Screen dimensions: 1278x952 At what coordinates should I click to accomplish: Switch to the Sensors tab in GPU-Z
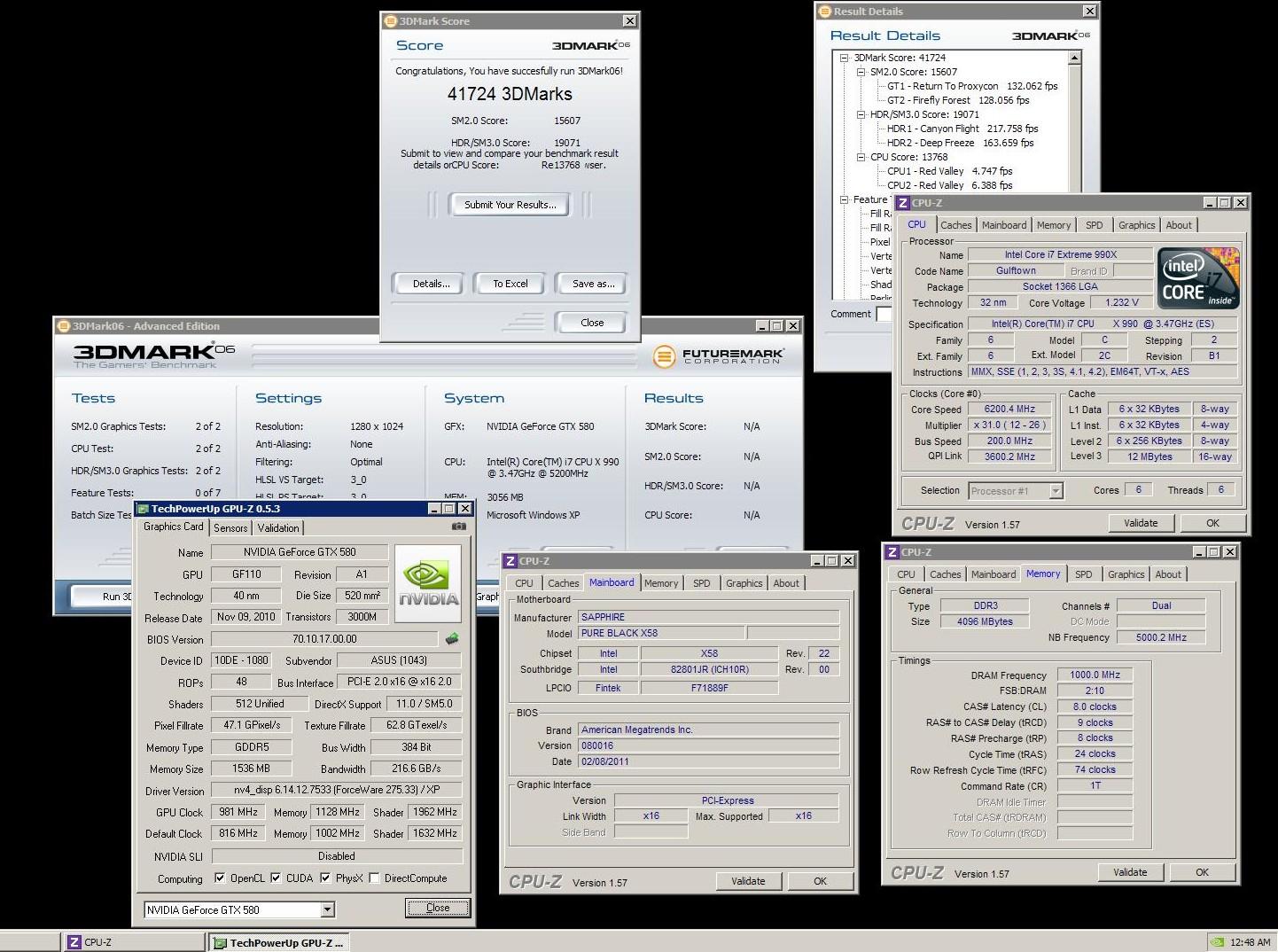pyautogui.click(x=230, y=527)
